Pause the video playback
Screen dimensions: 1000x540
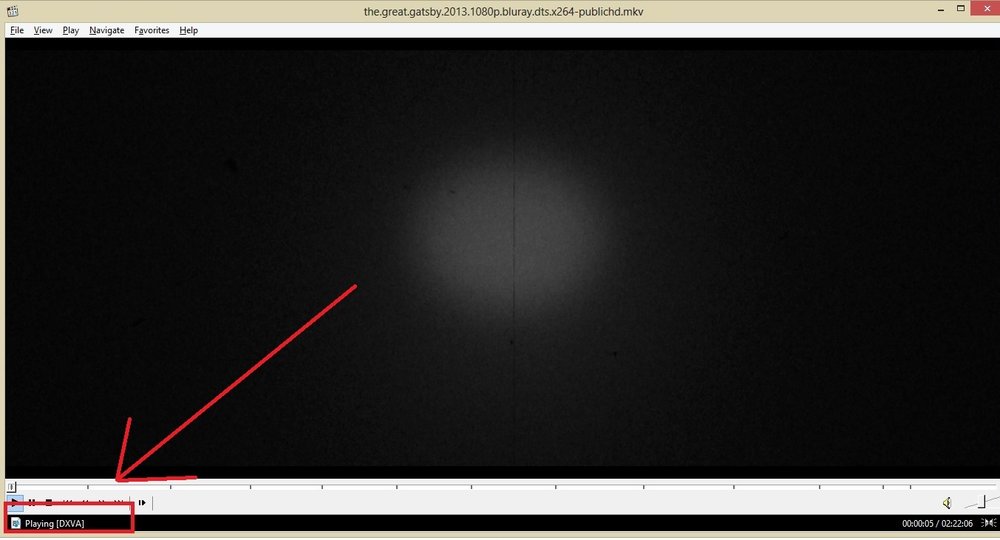[x=31, y=502]
